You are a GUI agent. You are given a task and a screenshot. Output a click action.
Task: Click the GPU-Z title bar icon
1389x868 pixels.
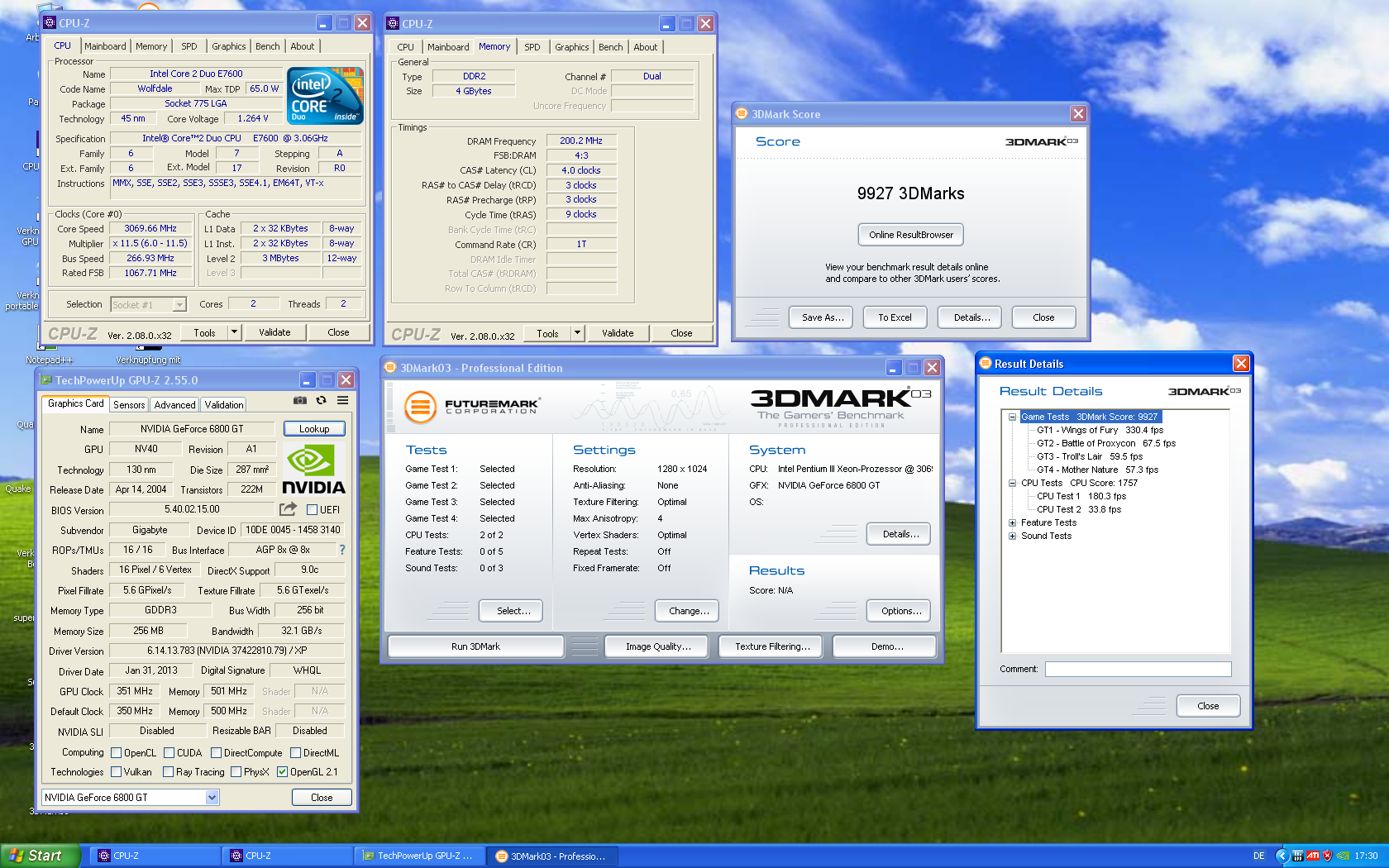coord(47,380)
